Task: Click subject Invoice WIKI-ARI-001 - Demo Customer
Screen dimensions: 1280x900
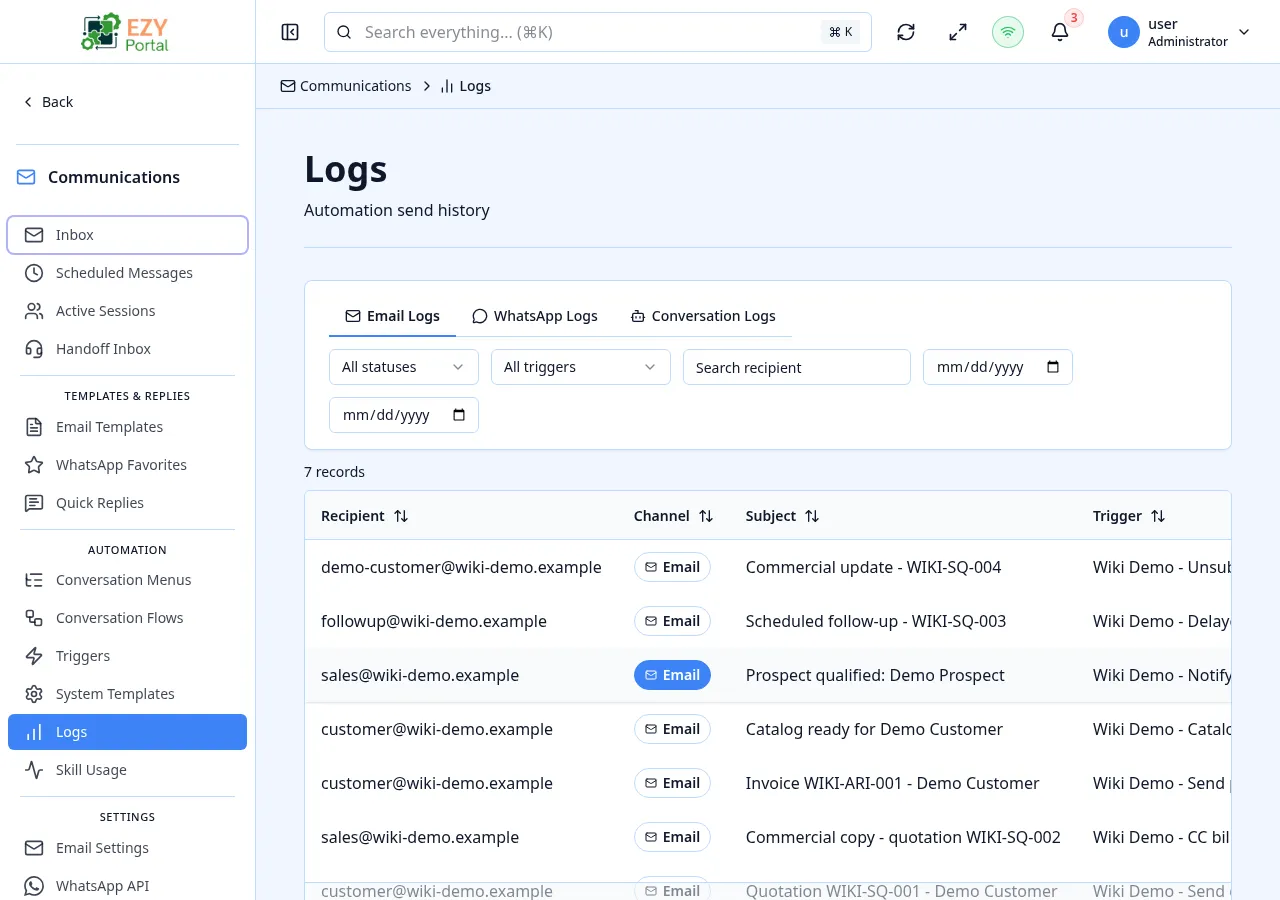Action: [892, 783]
